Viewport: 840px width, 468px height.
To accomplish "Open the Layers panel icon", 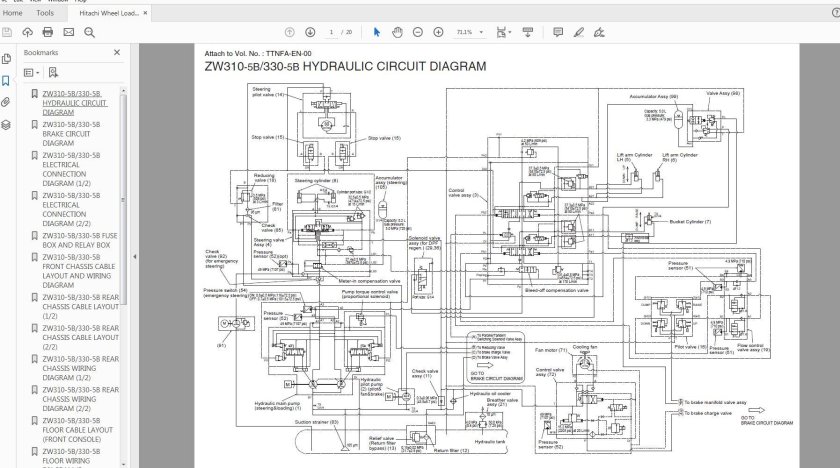I will click(x=6, y=125).
